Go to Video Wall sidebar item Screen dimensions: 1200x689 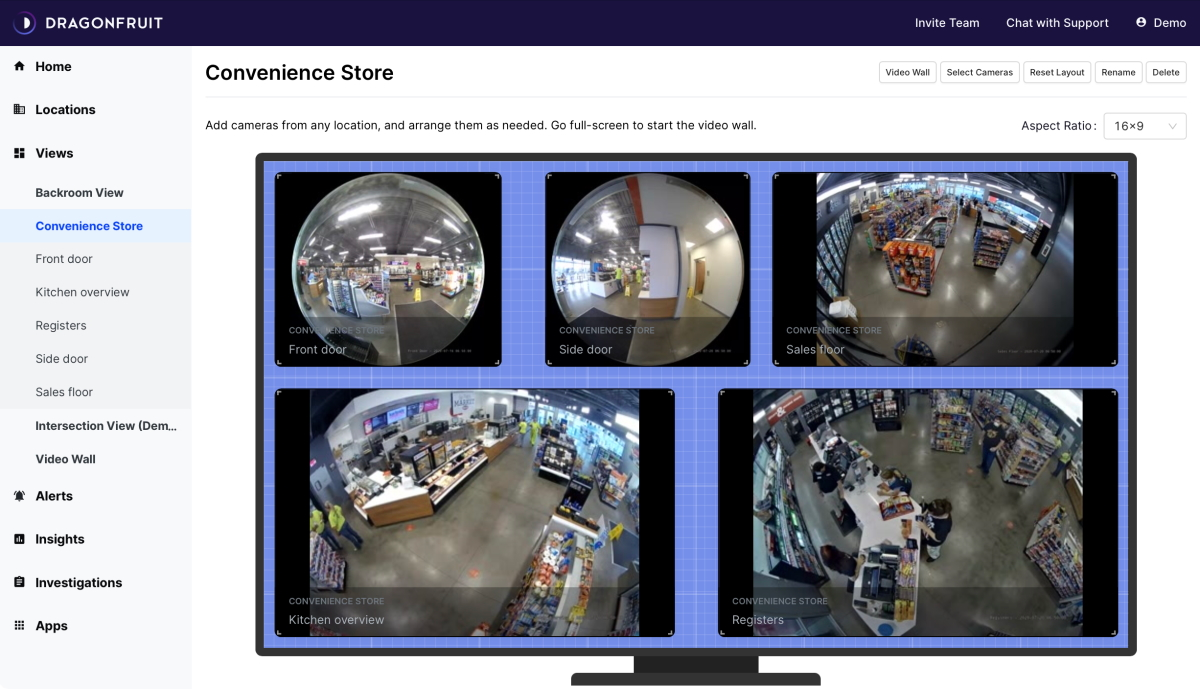pyautogui.click(x=65, y=459)
